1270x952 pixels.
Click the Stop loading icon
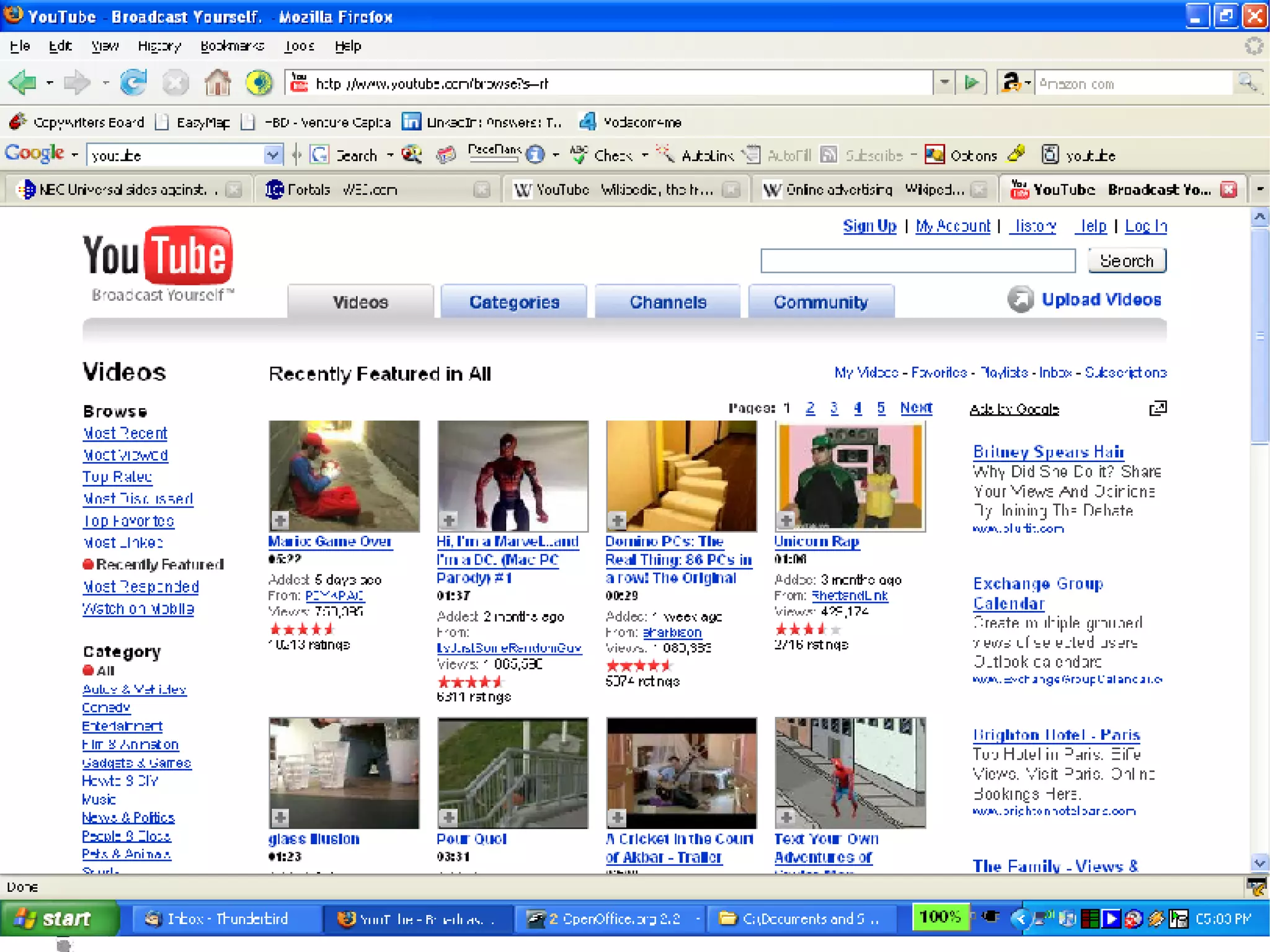(x=175, y=82)
